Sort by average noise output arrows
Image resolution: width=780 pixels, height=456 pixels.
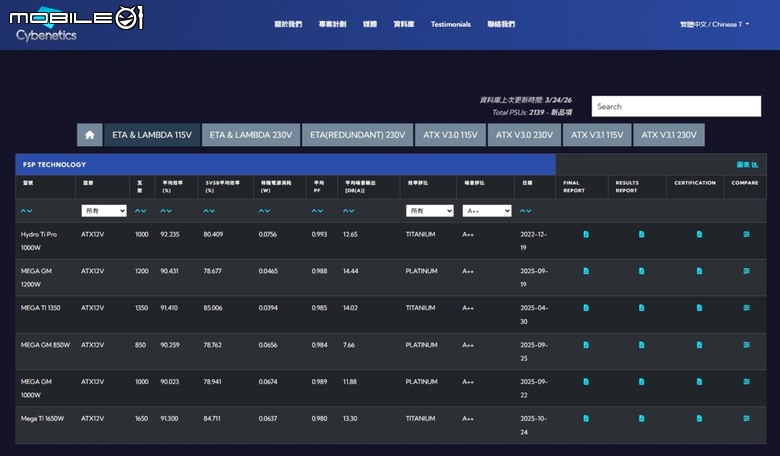coord(349,211)
